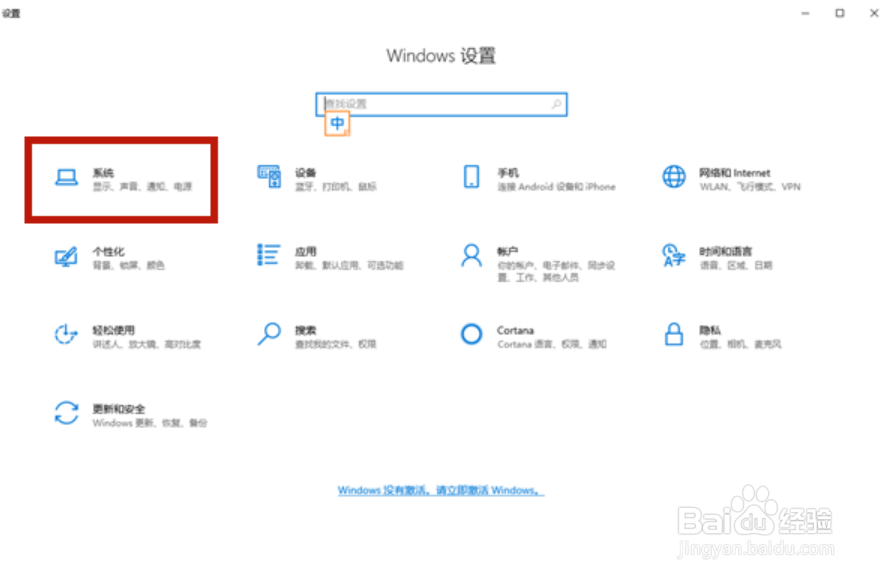
Task: Select the 时间和语言 title text
Action: 725,252
